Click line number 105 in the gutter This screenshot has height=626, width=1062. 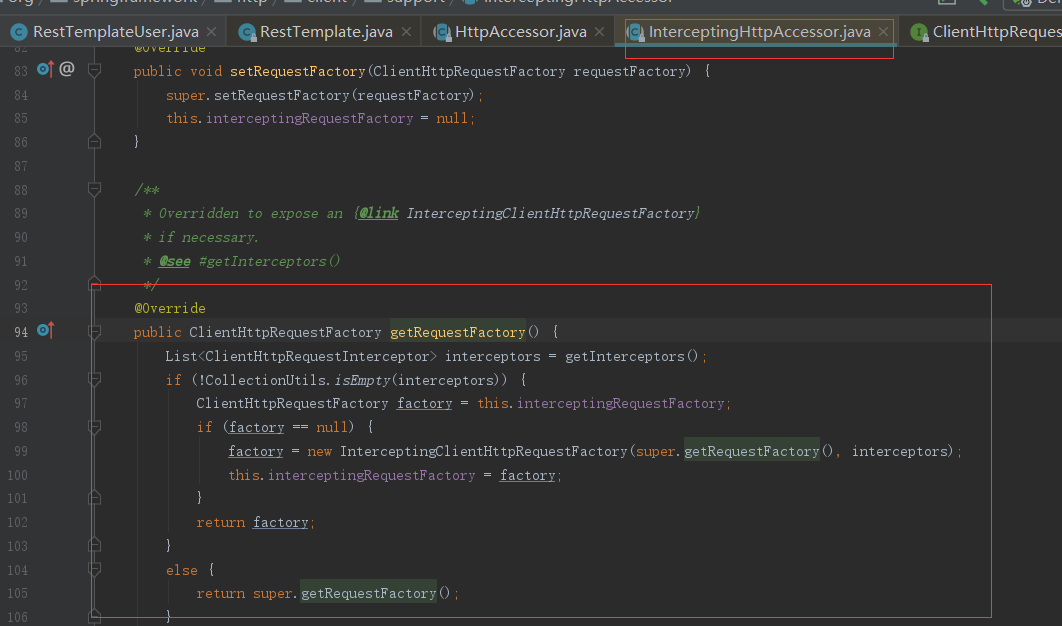coord(18,593)
